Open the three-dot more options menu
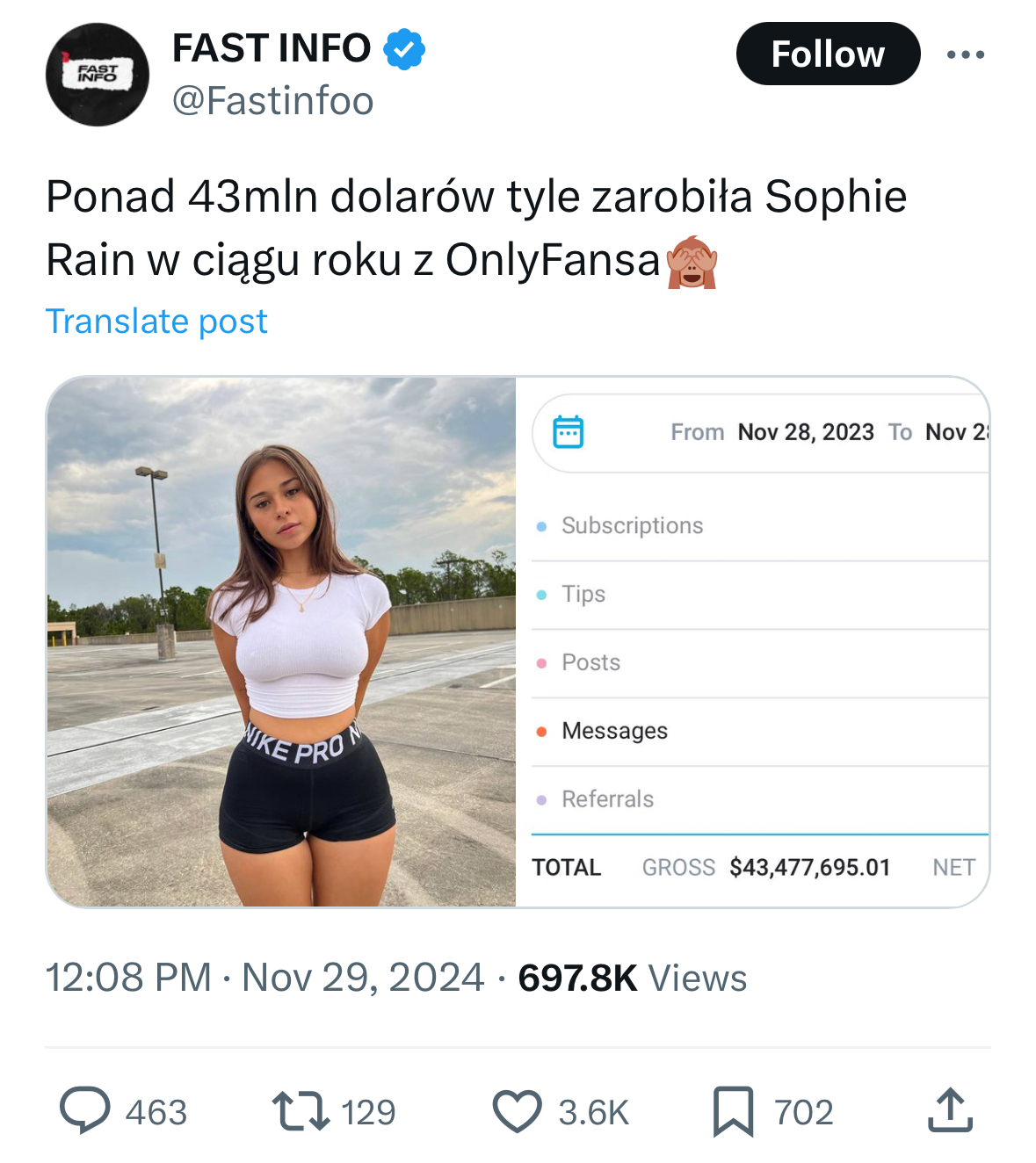The height and width of the screenshot is (1163, 1036). click(965, 54)
